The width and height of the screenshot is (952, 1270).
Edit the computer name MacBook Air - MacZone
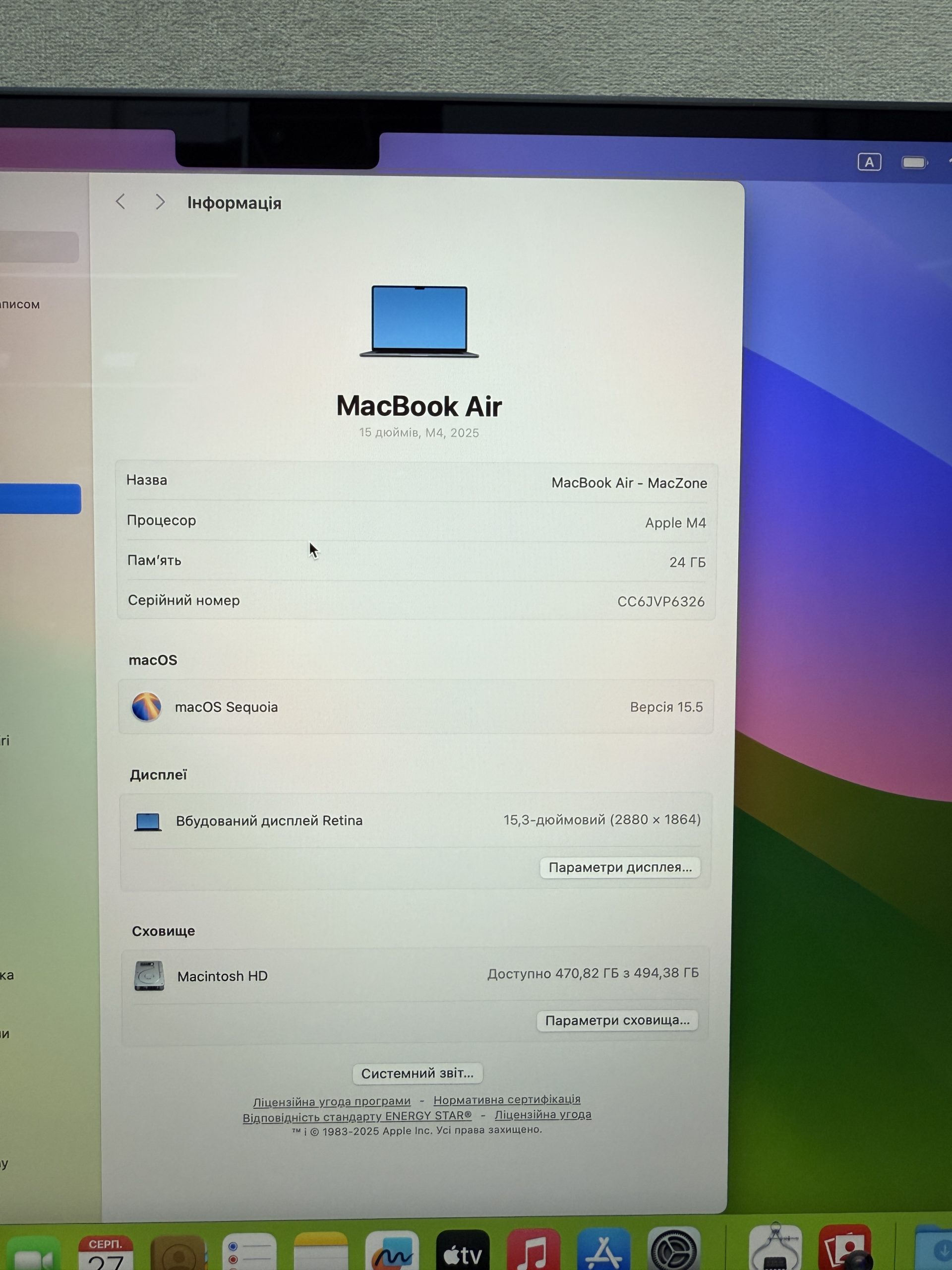click(629, 483)
